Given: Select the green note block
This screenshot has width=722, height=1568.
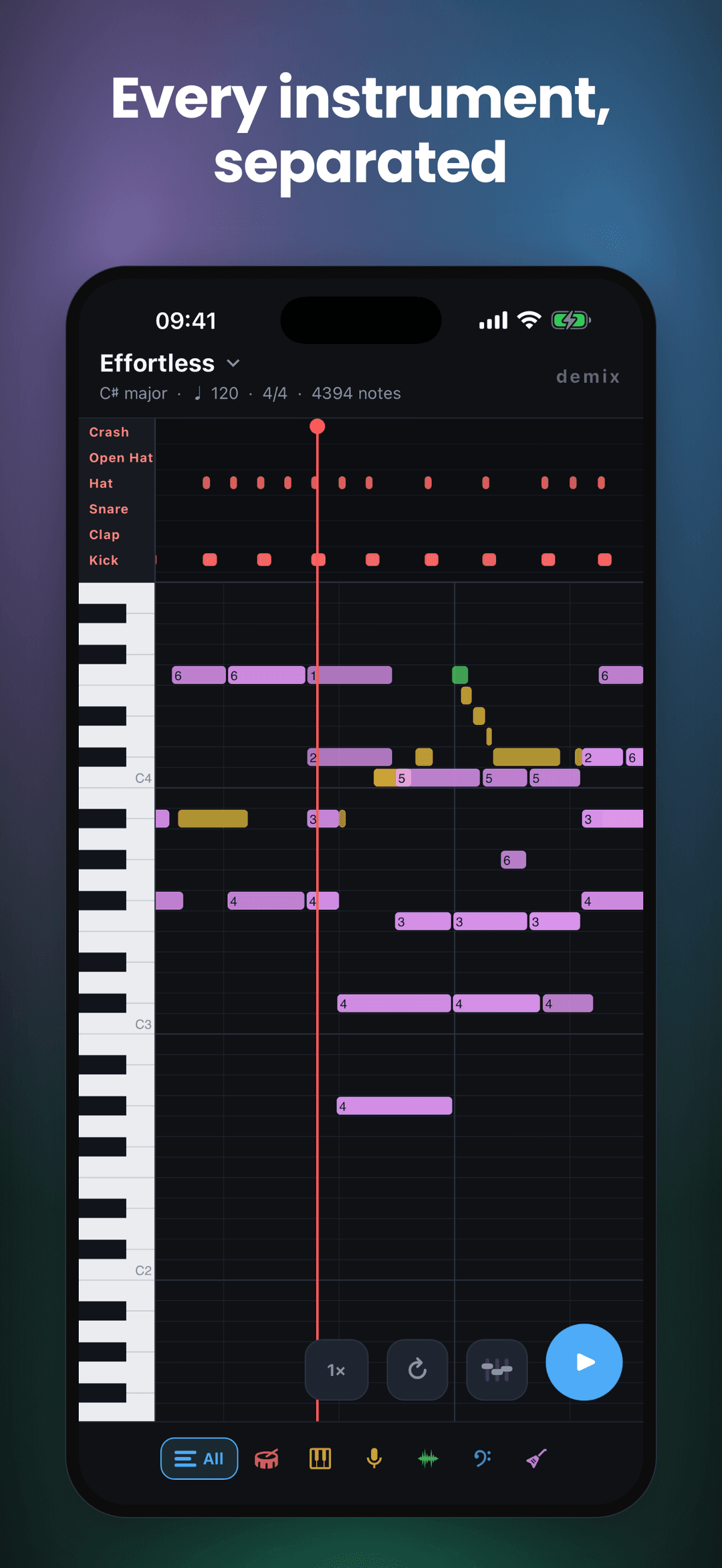Looking at the screenshot, I should [x=460, y=675].
